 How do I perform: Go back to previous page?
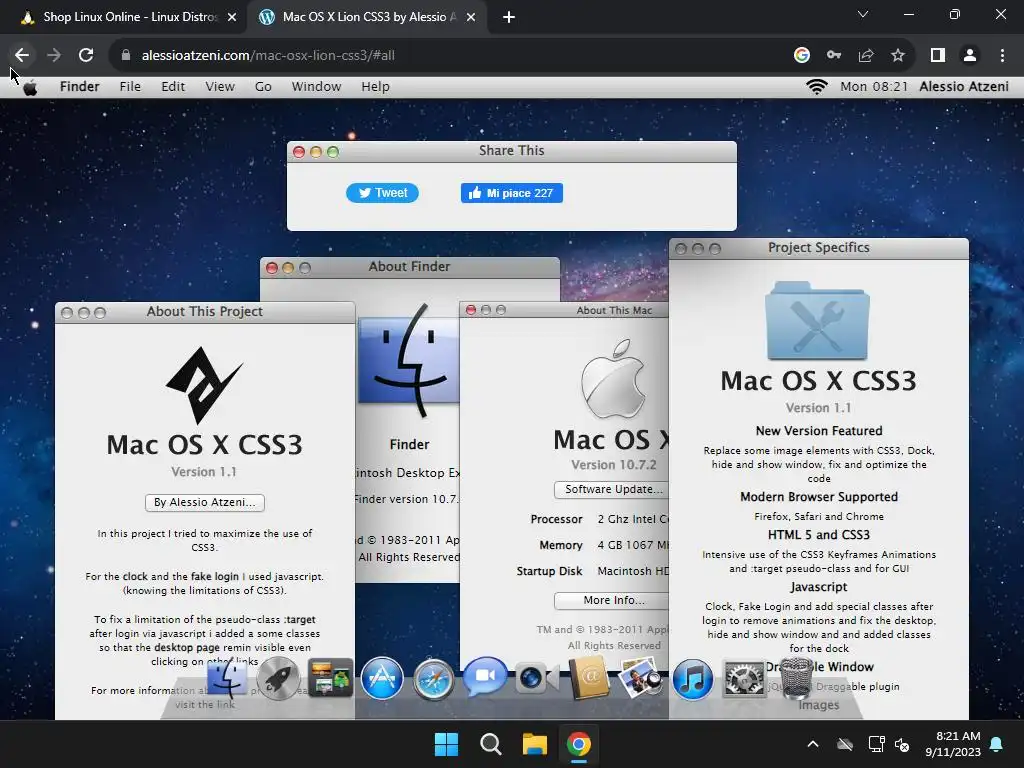[x=22, y=56]
